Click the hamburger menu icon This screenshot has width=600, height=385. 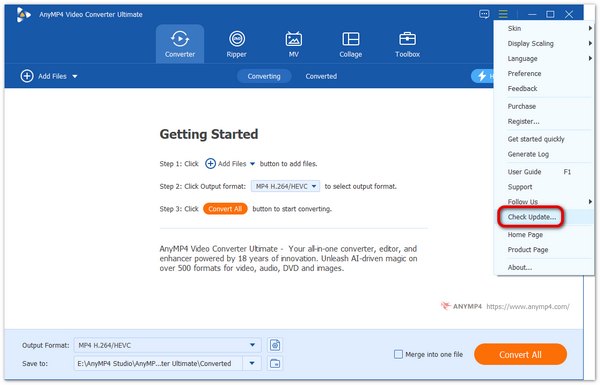point(503,15)
